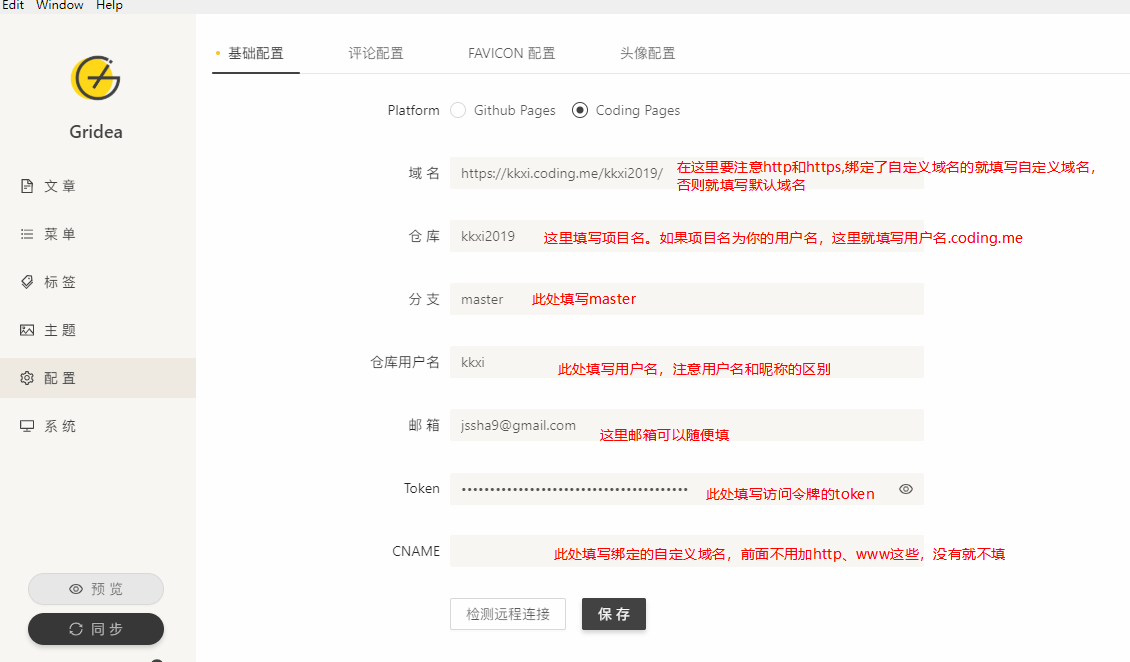Focus the 仓库 repository input field
1130x662 pixels.
tap(687, 236)
